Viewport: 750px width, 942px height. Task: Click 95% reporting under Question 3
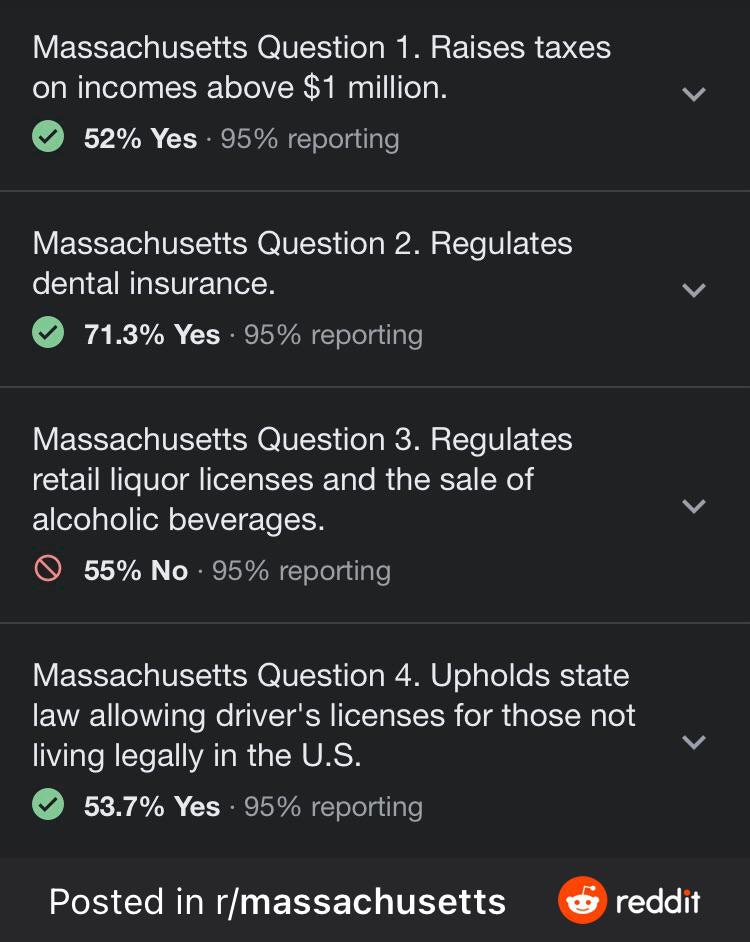(x=301, y=571)
